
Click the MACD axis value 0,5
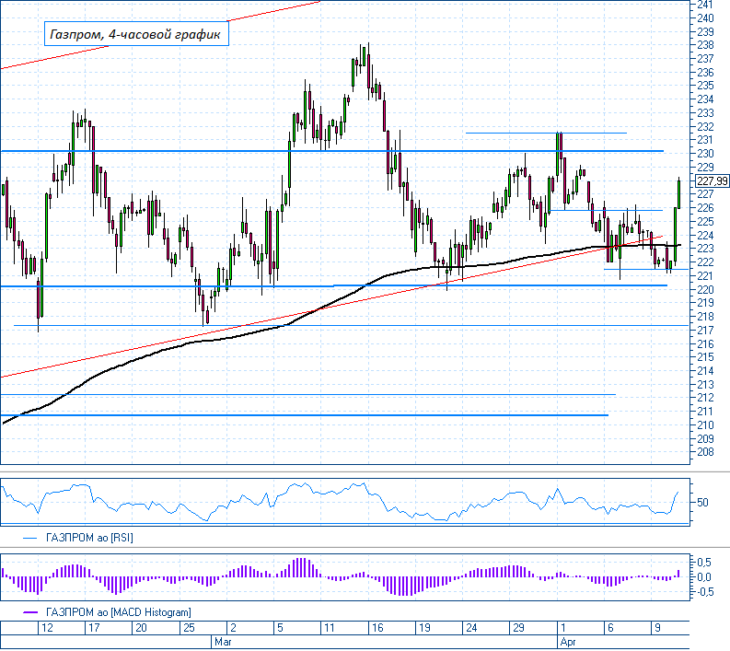704,563
